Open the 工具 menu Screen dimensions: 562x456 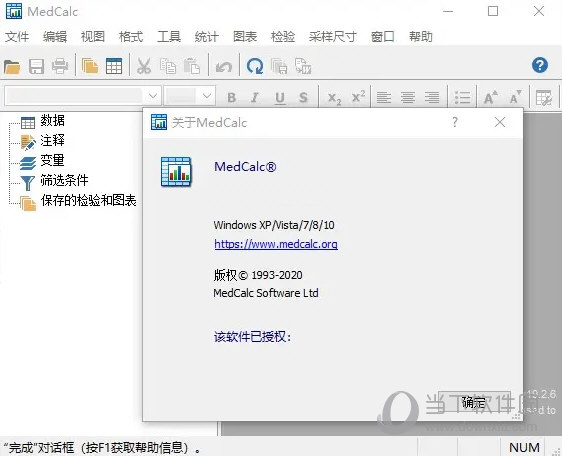(169, 37)
